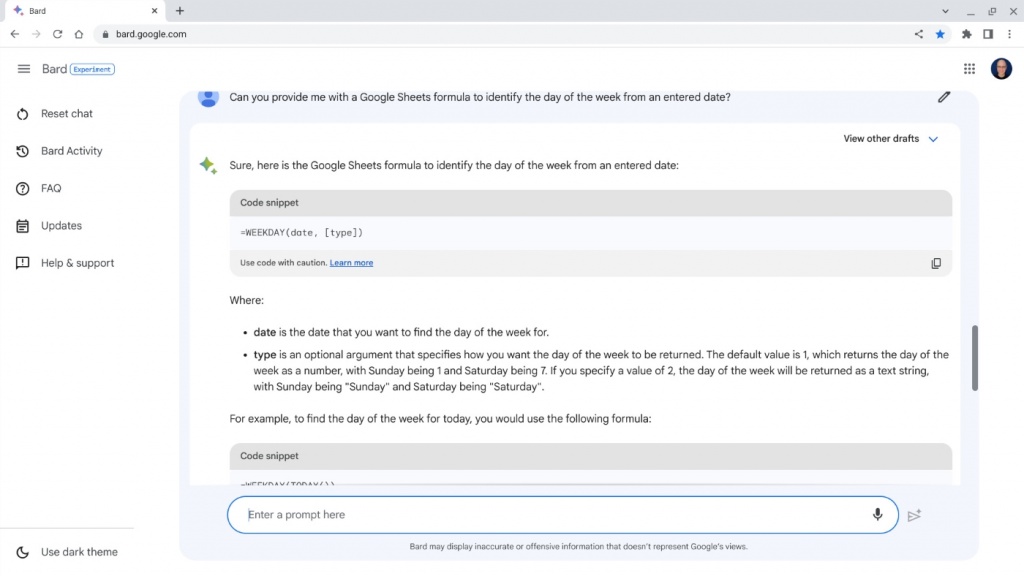Open Google account profile picture
The height and width of the screenshot is (576, 1024).
coord(1001,69)
